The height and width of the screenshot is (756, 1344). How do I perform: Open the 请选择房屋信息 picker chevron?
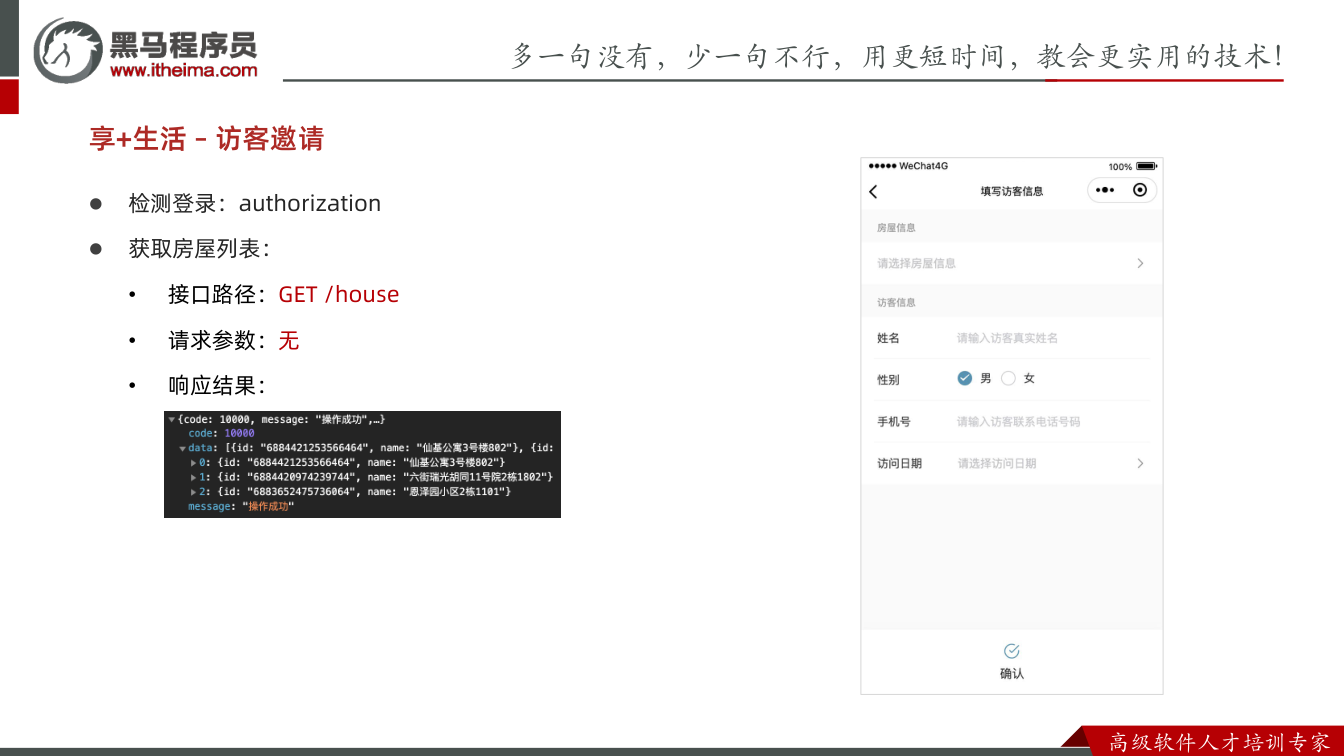pos(1140,263)
